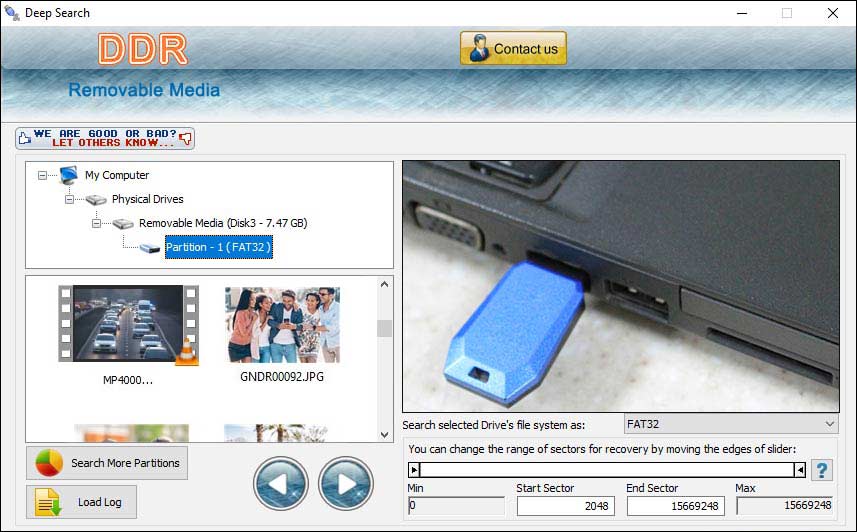Click the Partition 1 drive icon
The width and height of the screenshot is (857, 532).
click(149, 248)
